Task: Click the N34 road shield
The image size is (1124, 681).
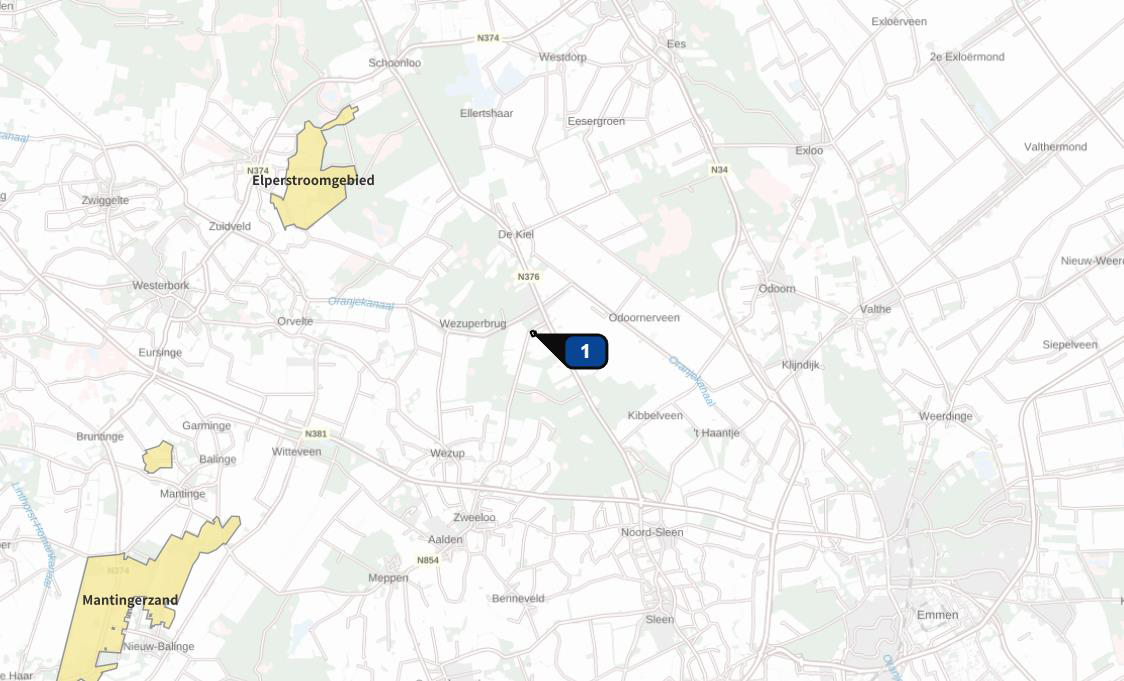Action: [719, 170]
